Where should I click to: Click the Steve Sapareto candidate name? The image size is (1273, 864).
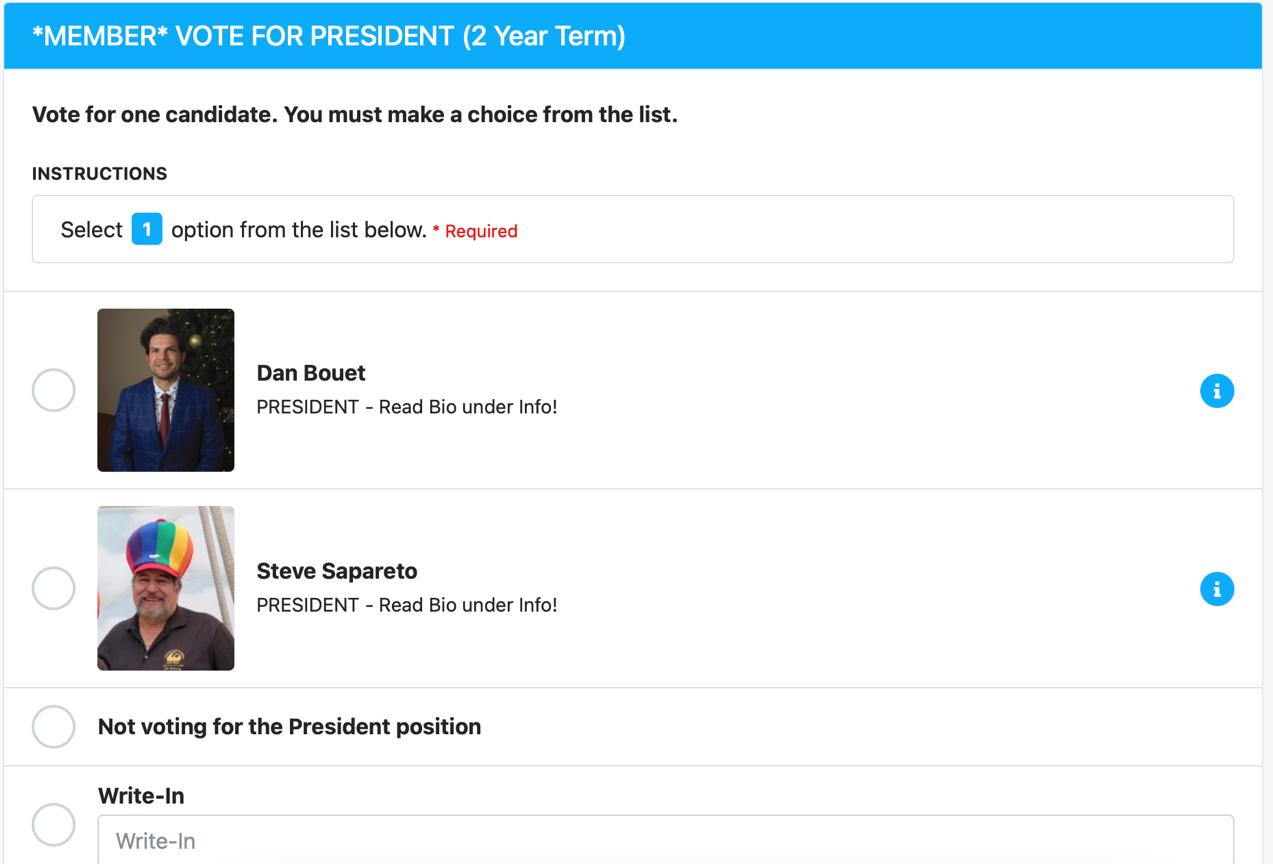[x=337, y=571]
